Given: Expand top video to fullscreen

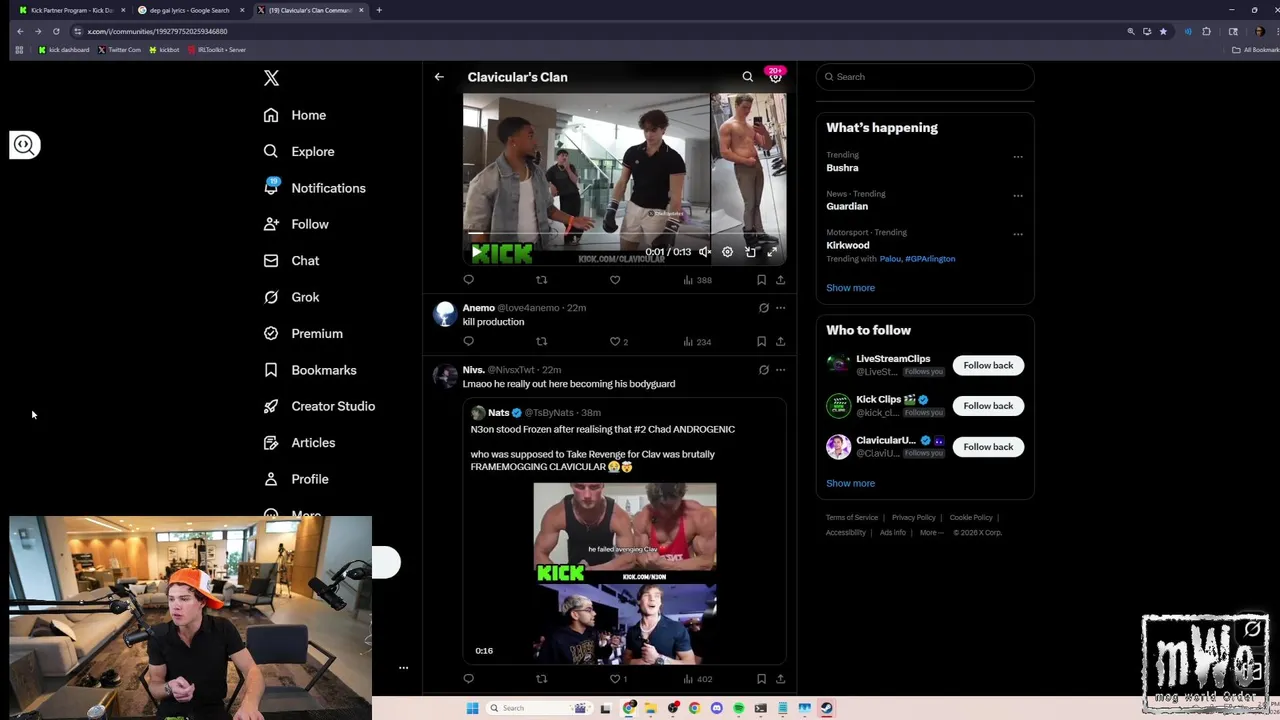Looking at the screenshot, I should tap(772, 252).
